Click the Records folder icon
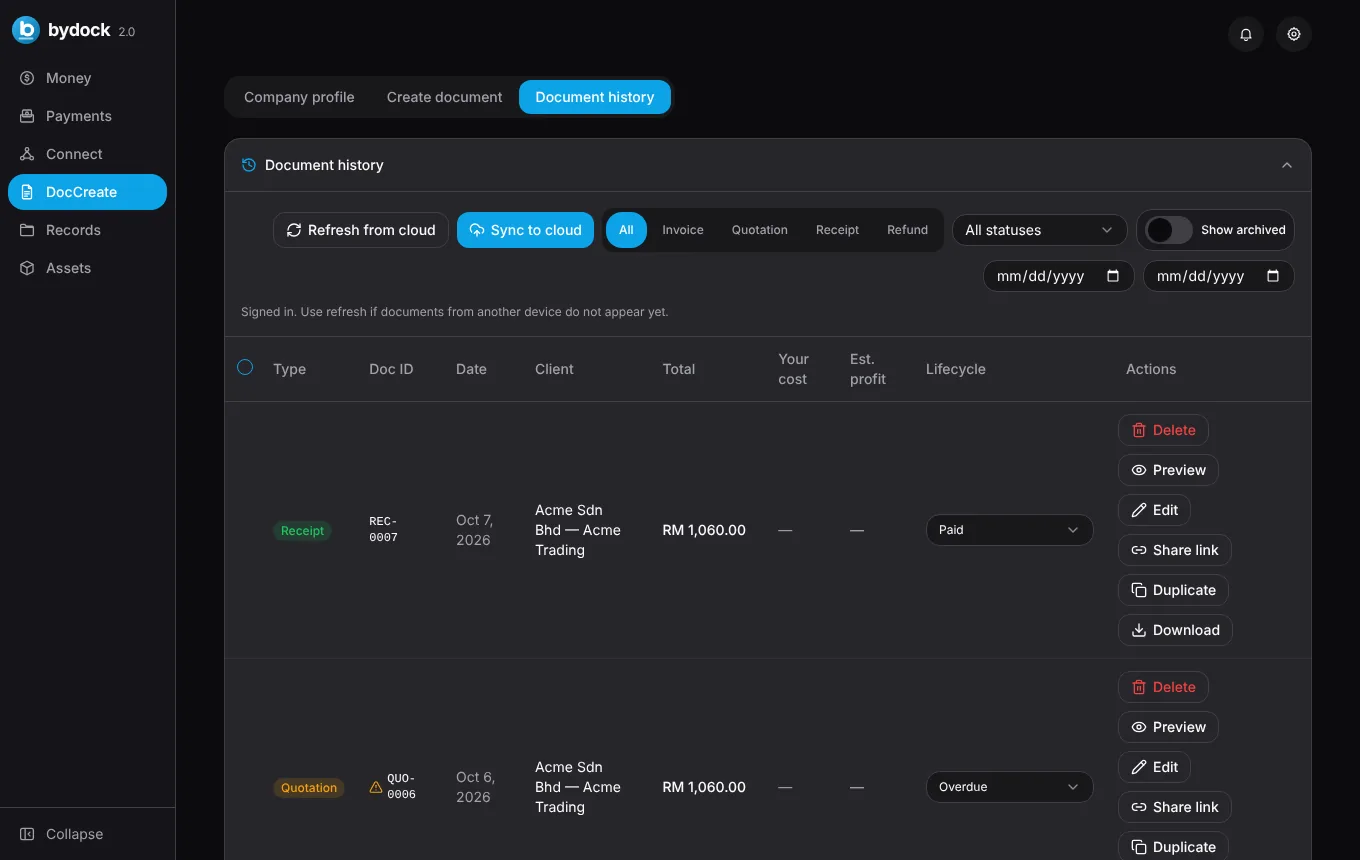The width and height of the screenshot is (1360, 860). click(x=27, y=230)
